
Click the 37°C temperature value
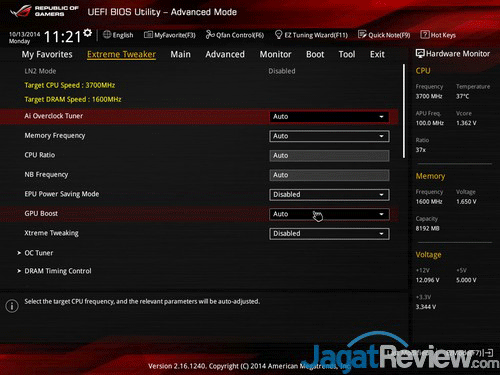pos(463,96)
